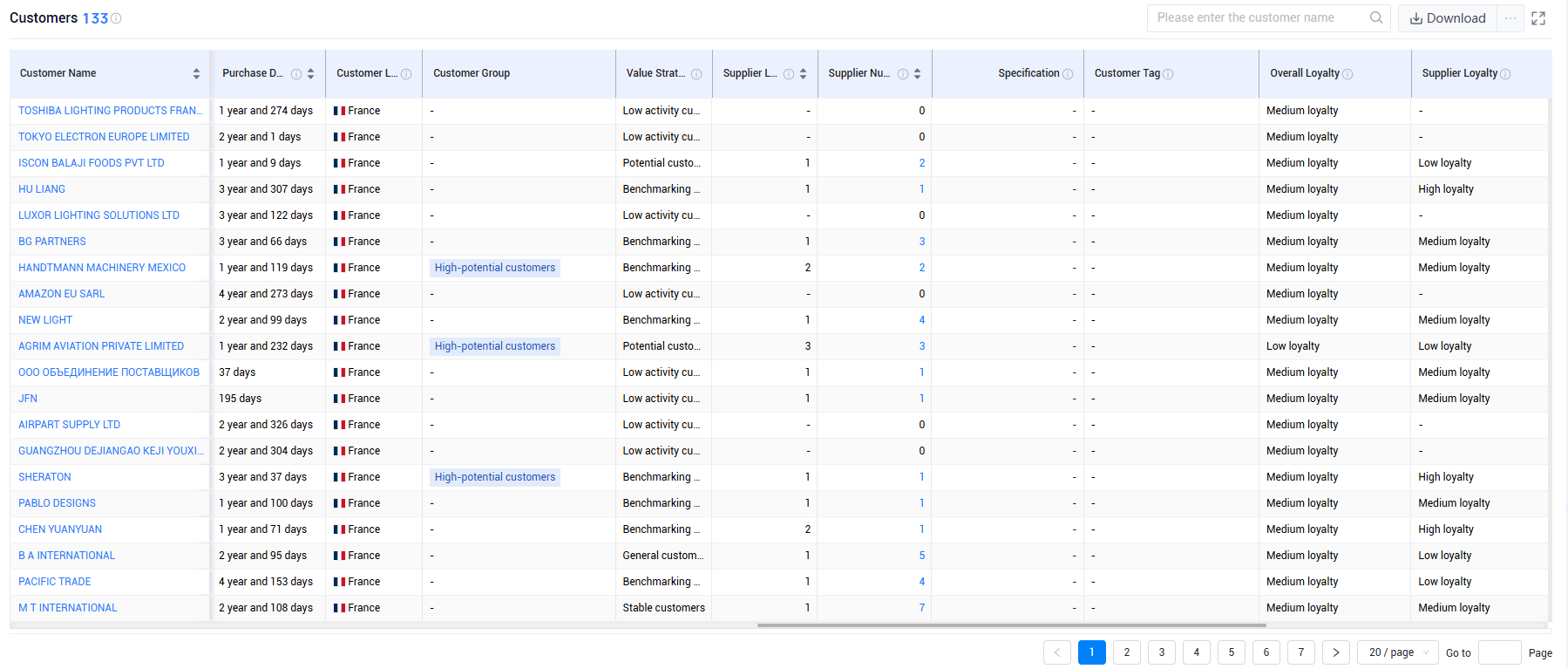Open AIRPART SUPPLY LTD link
Screen dimensions: 1568x669
click(70, 425)
